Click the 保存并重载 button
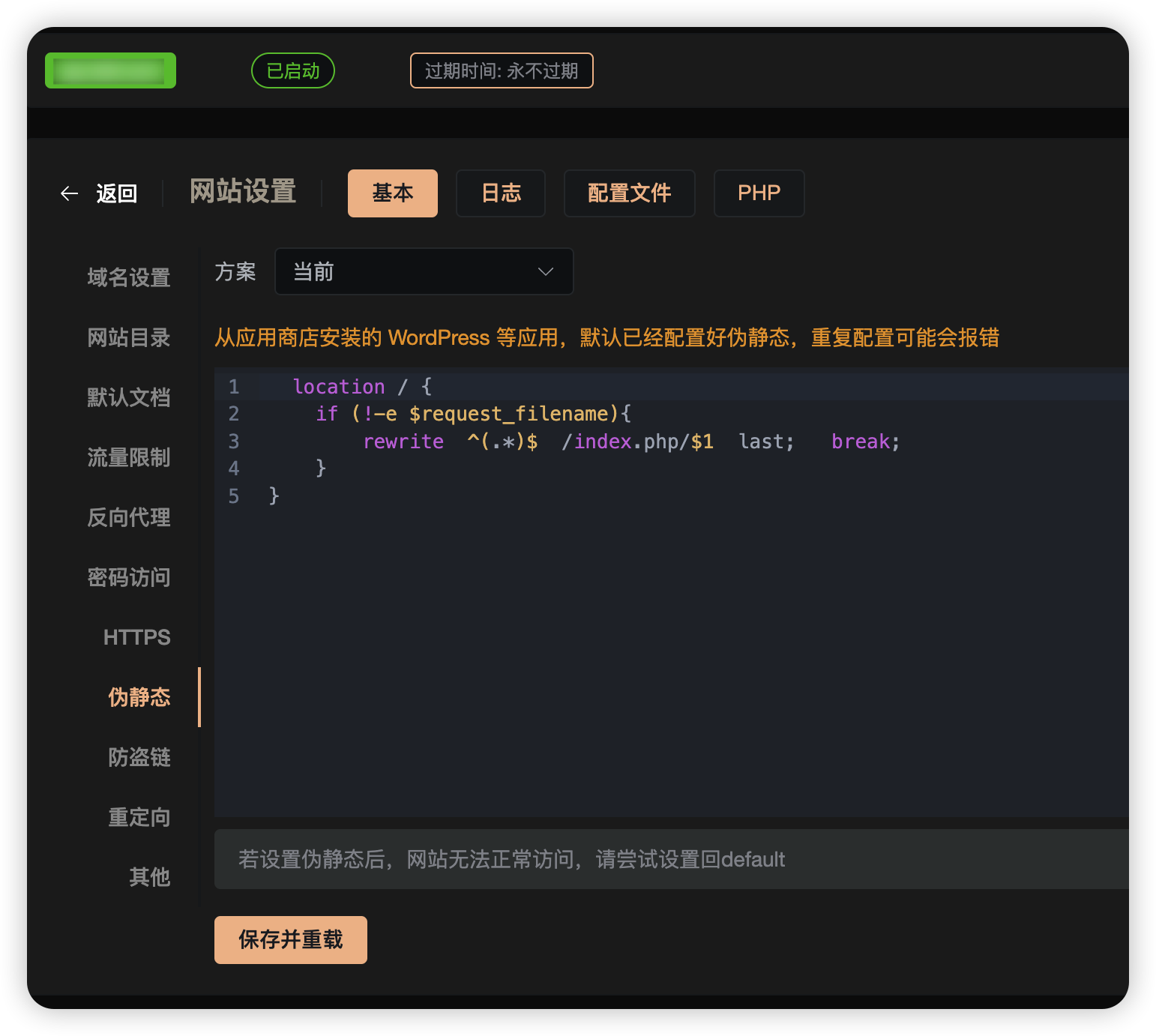This screenshot has height=1036, width=1156. click(291, 940)
